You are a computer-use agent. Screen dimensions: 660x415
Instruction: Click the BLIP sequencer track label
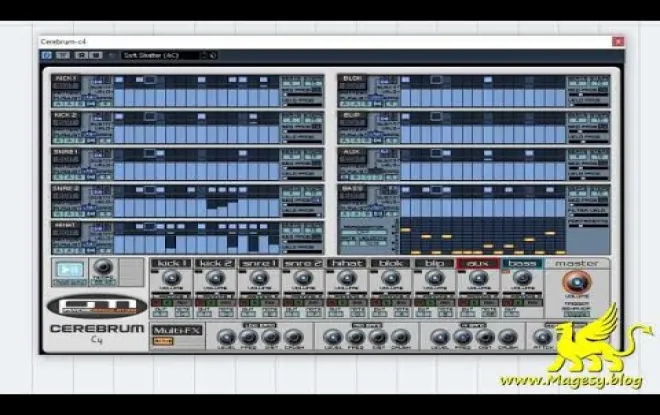coord(353,115)
